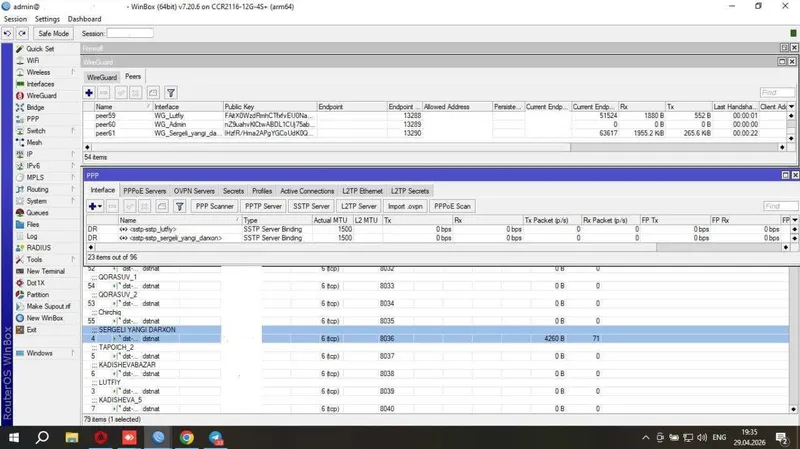Viewport: 800px width, 449px height.
Task: Click Find field in WireGuard window
Action: (x=777, y=93)
